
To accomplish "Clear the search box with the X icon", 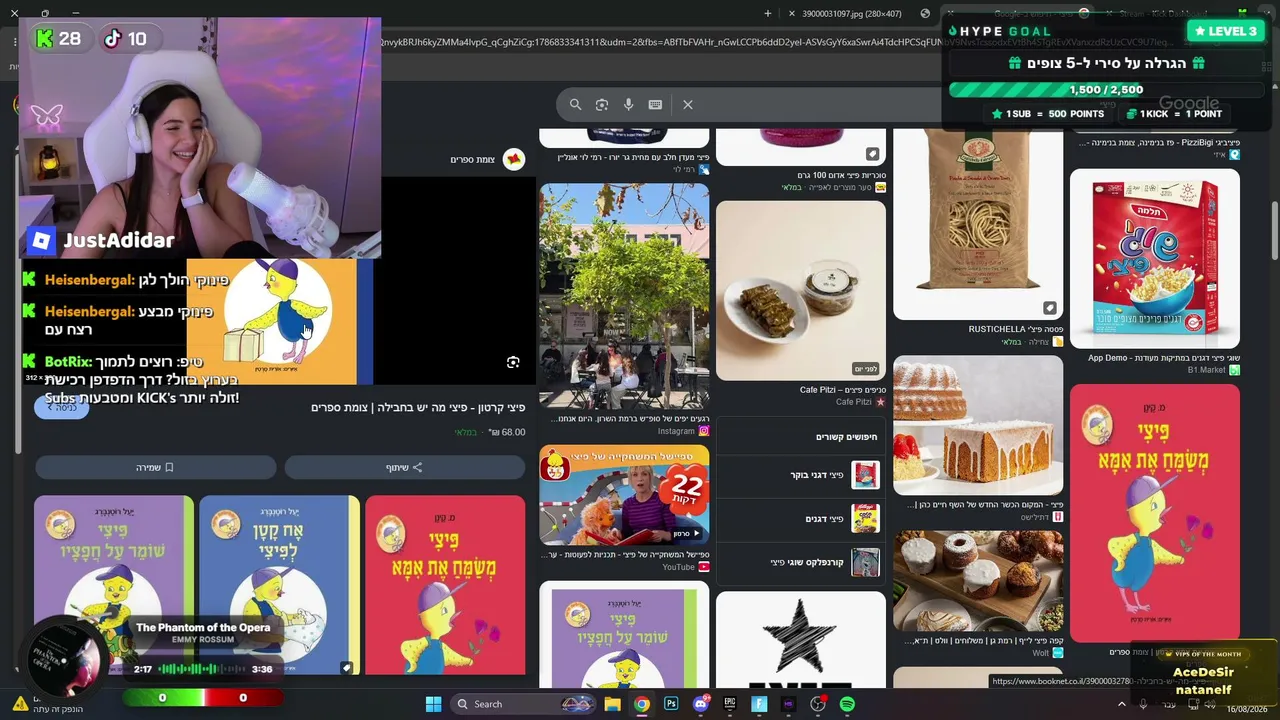I will pos(688,104).
